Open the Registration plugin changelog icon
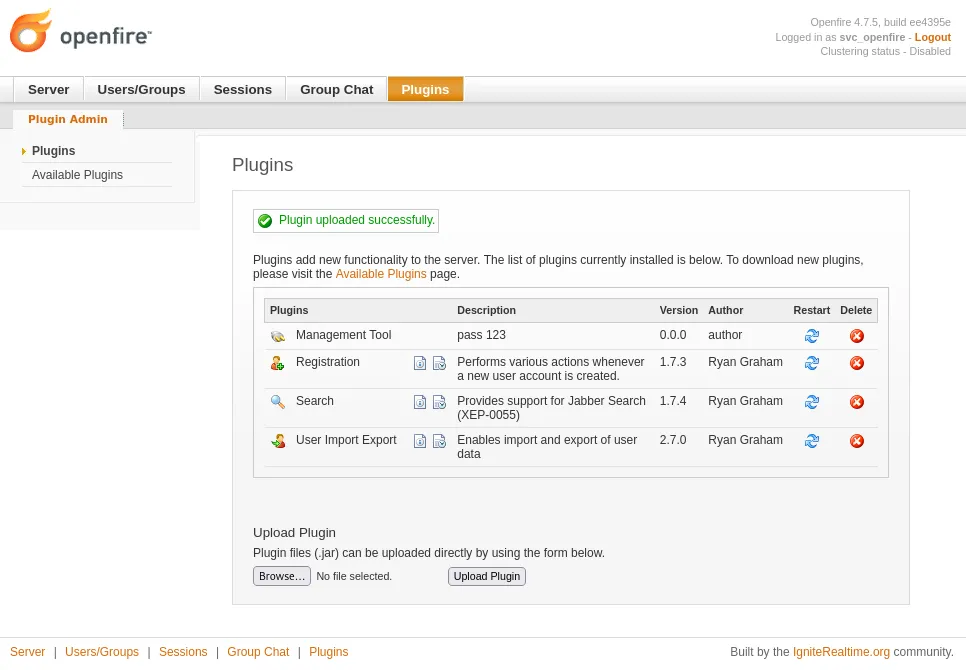 [x=439, y=363]
